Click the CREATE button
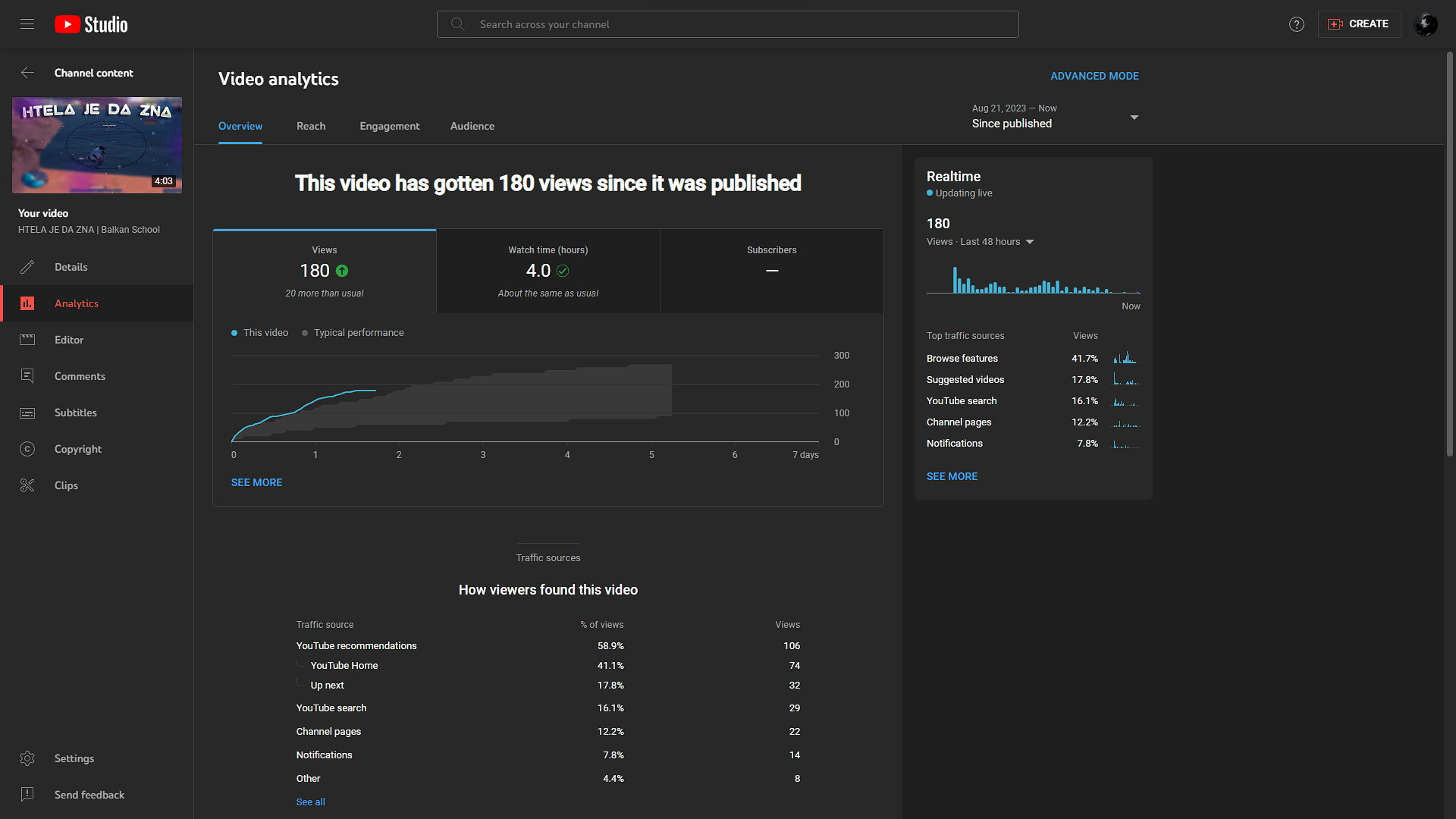The height and width of the screenshot is (819, 1456). pos(1359,24)
